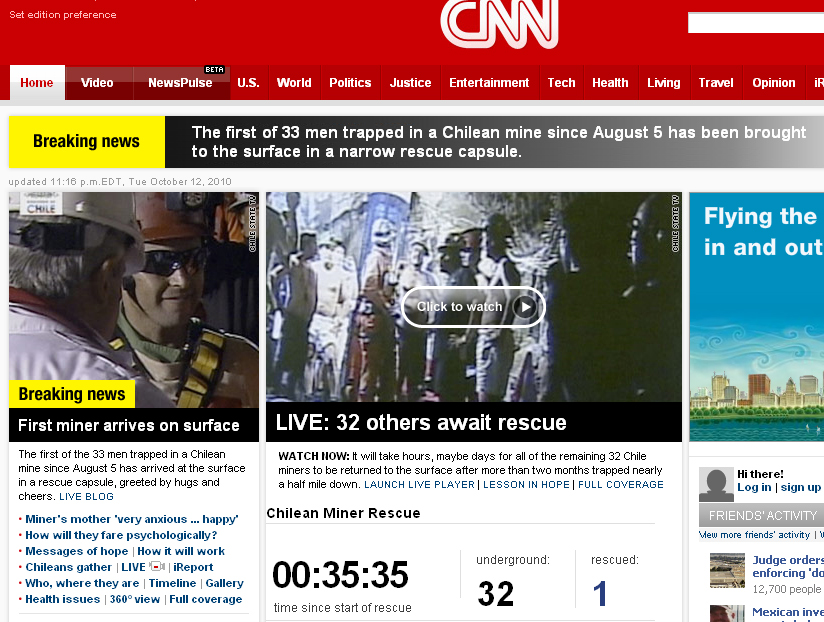Click the Full coverage link under Health issues
This screenshot has width=824, height=622.
coord(205,599)
